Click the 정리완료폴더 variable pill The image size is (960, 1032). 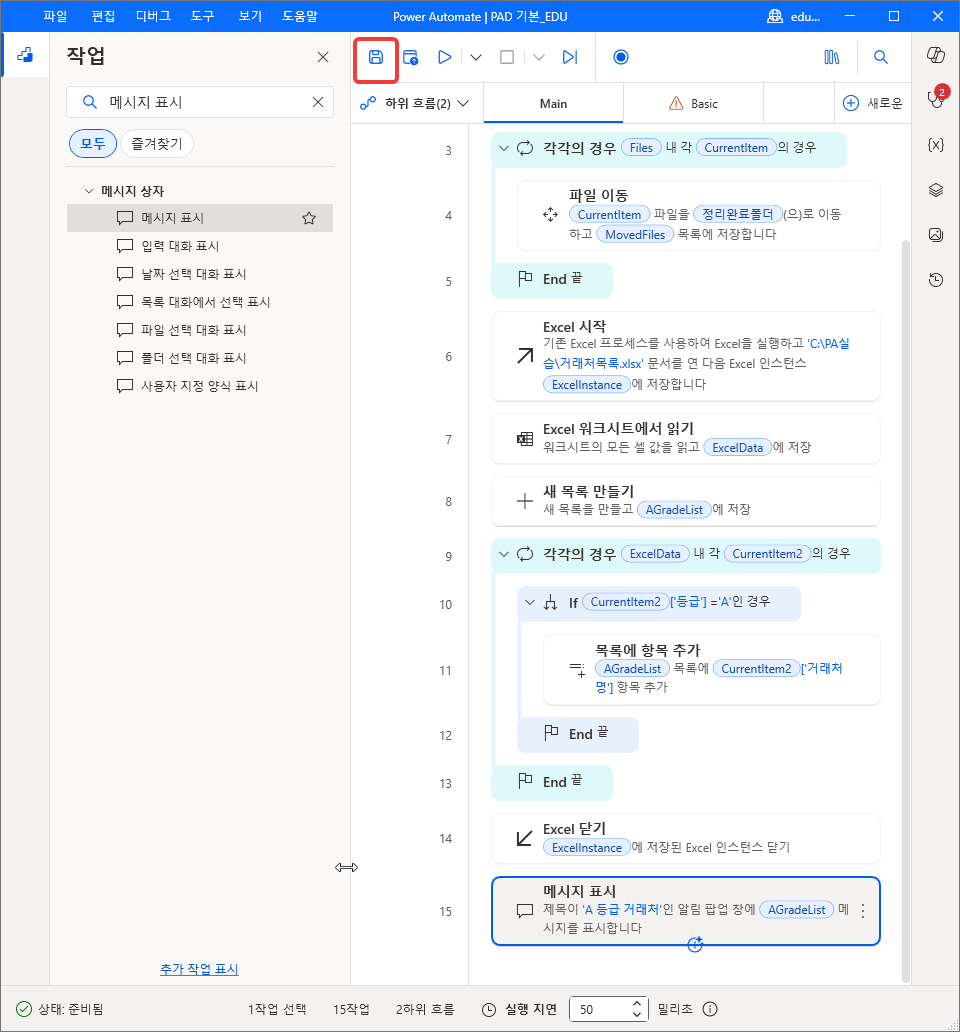pyautogui.click(x=738, y=214)
